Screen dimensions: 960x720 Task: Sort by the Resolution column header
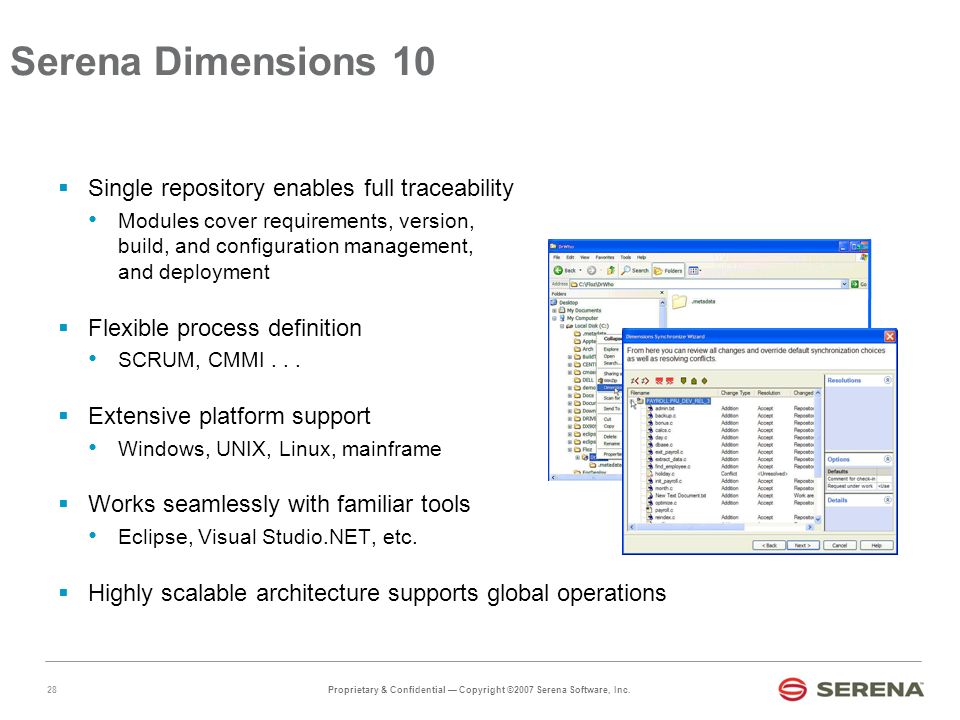(771, 393)
